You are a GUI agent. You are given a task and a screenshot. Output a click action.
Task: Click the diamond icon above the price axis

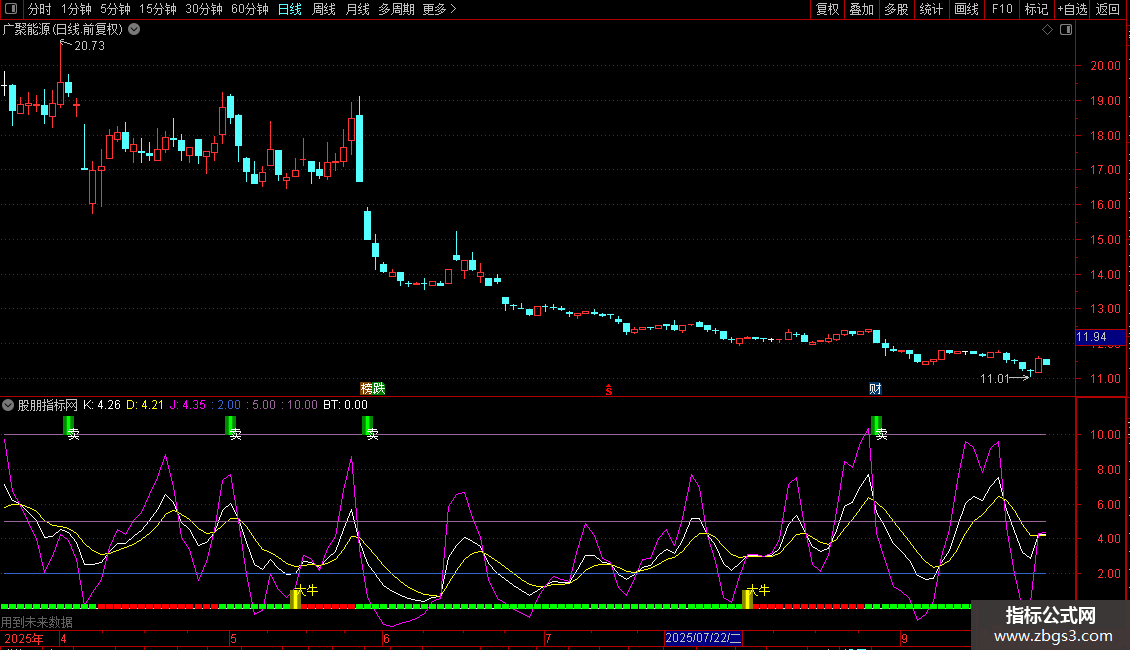[x=1047, y=30]
